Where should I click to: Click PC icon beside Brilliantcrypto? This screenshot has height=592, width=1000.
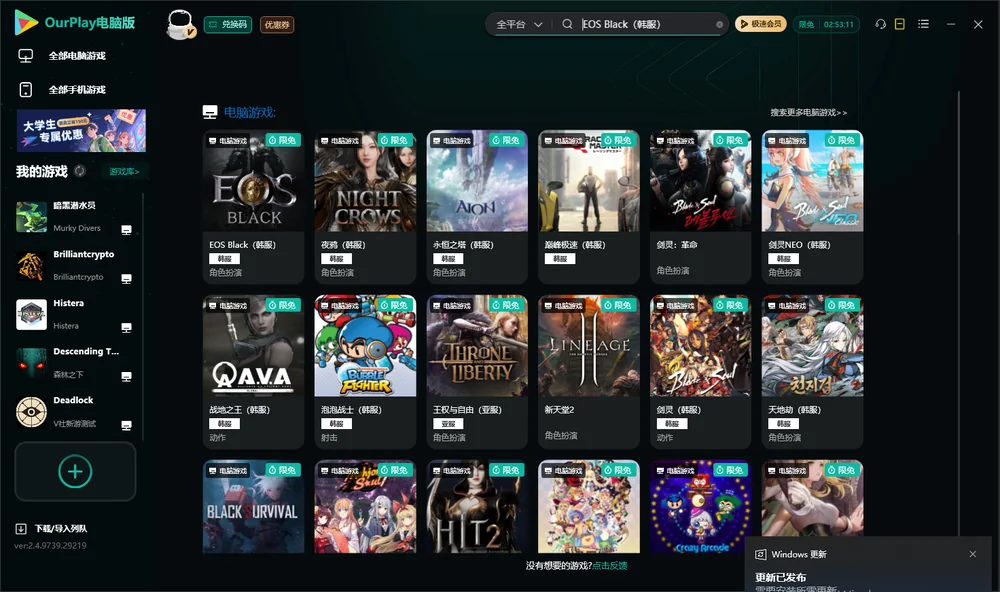(126, 279)
